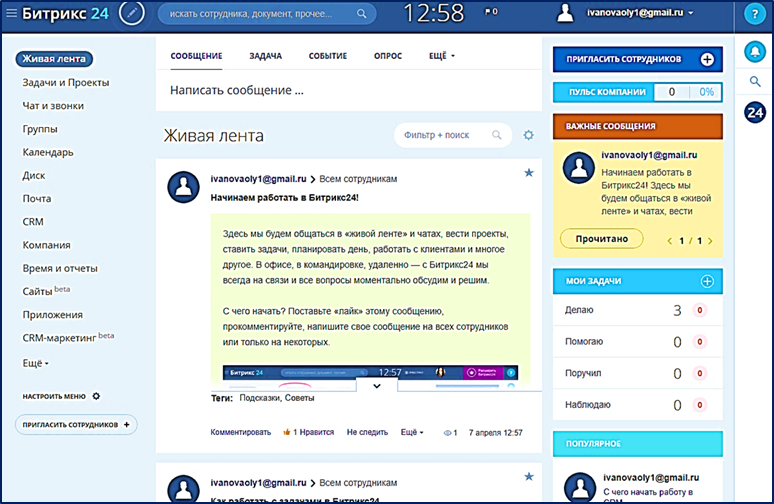774x504 pixels.
Task: Click Комментировать under the first post
Action: pos(241,432)
